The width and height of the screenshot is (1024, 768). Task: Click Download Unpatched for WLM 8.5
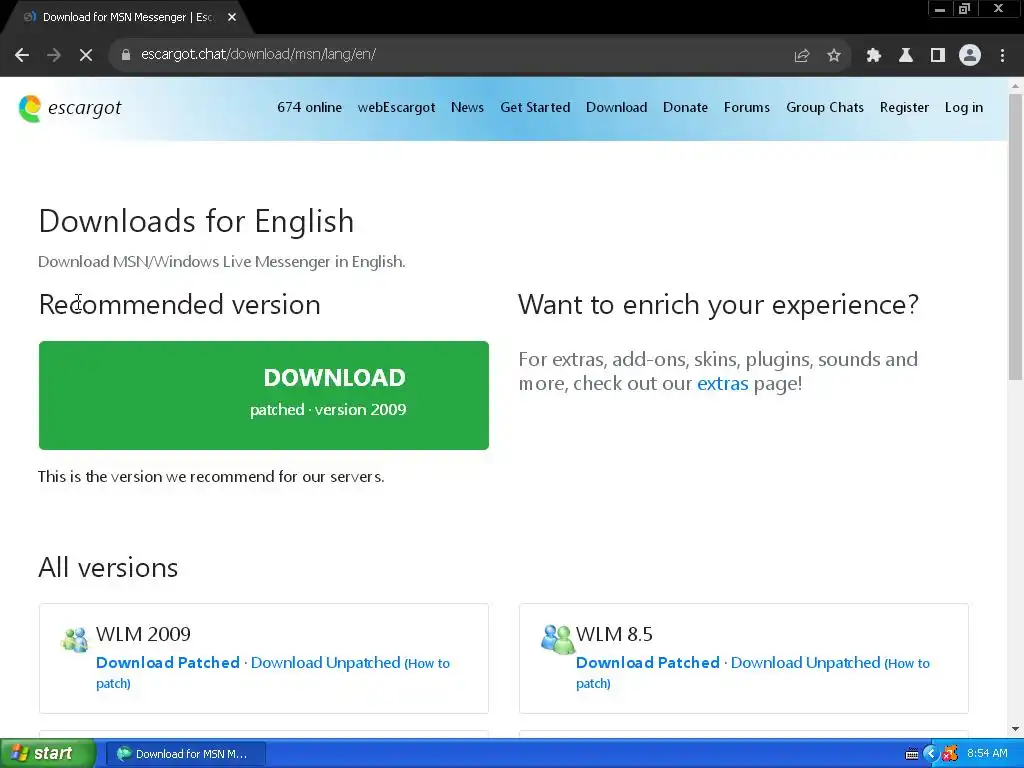[x=805, y=663]
